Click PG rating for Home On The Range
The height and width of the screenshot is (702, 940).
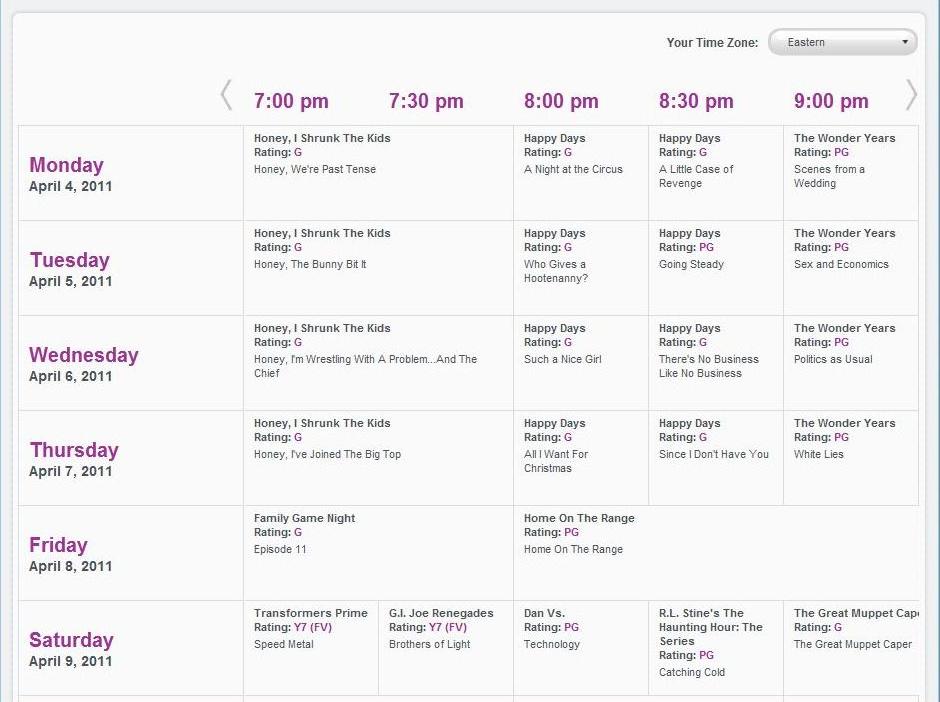click(571, 532)
